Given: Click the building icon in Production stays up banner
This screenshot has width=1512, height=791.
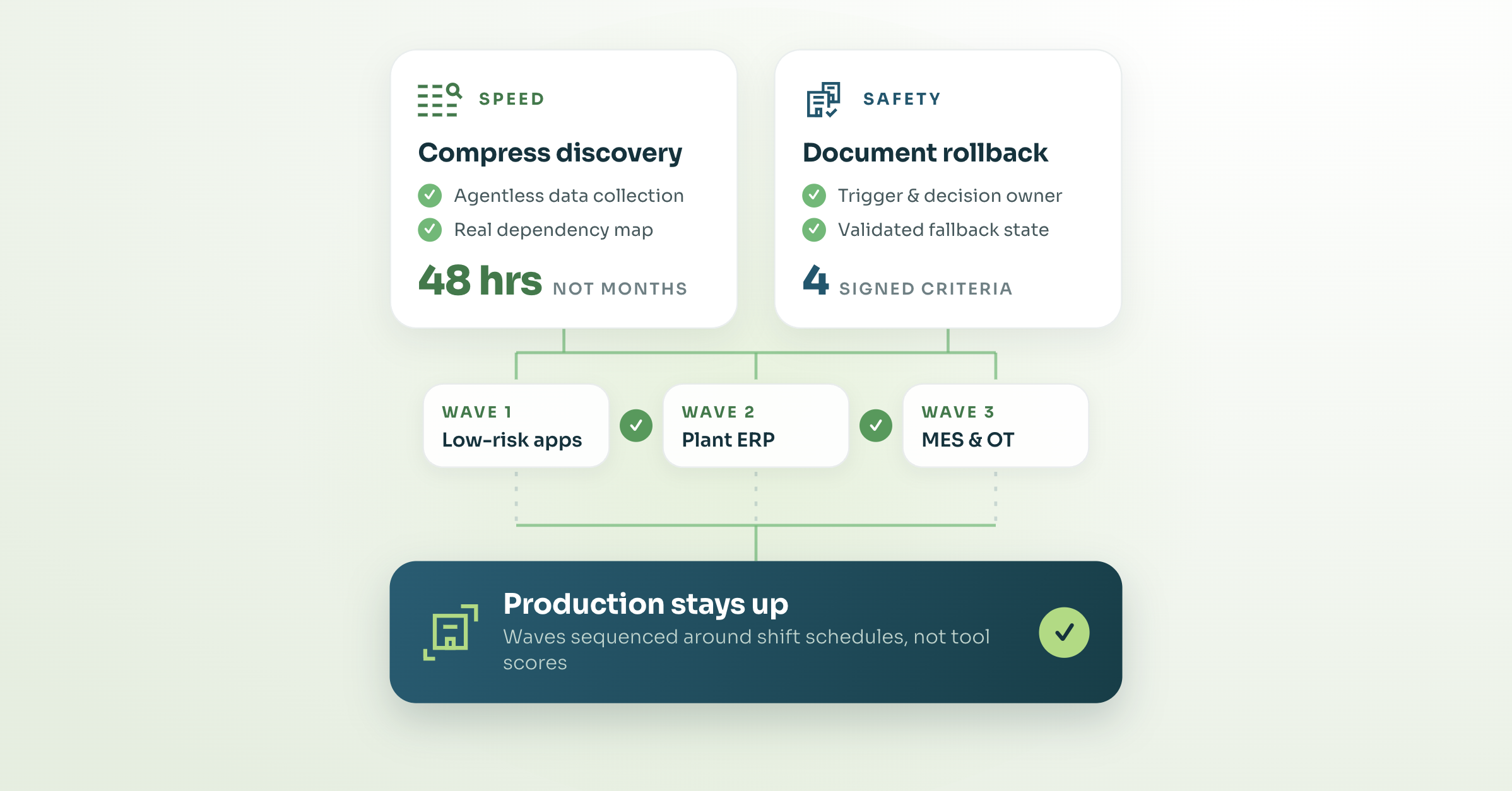Looking at the screenshot, I should pos(451,632).
